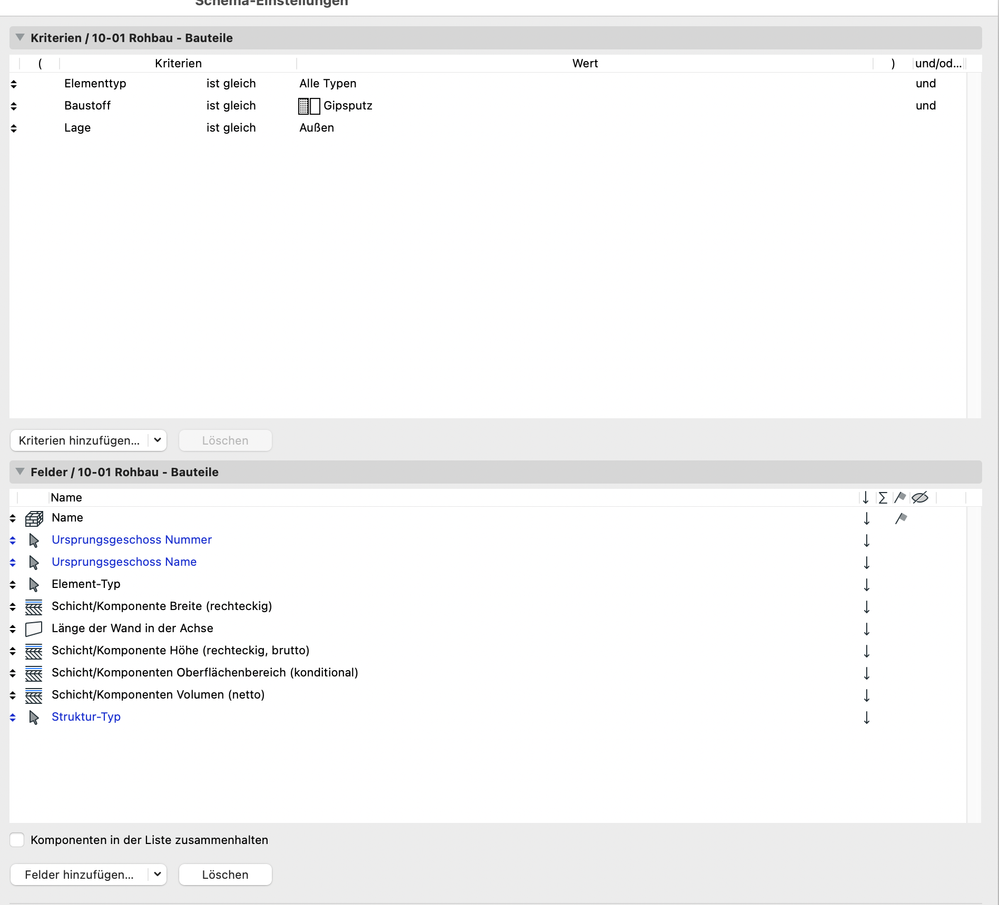This screenshot has width=999, height=905.
Task: Click the flag column header icon
Action: tap(900, 497)
